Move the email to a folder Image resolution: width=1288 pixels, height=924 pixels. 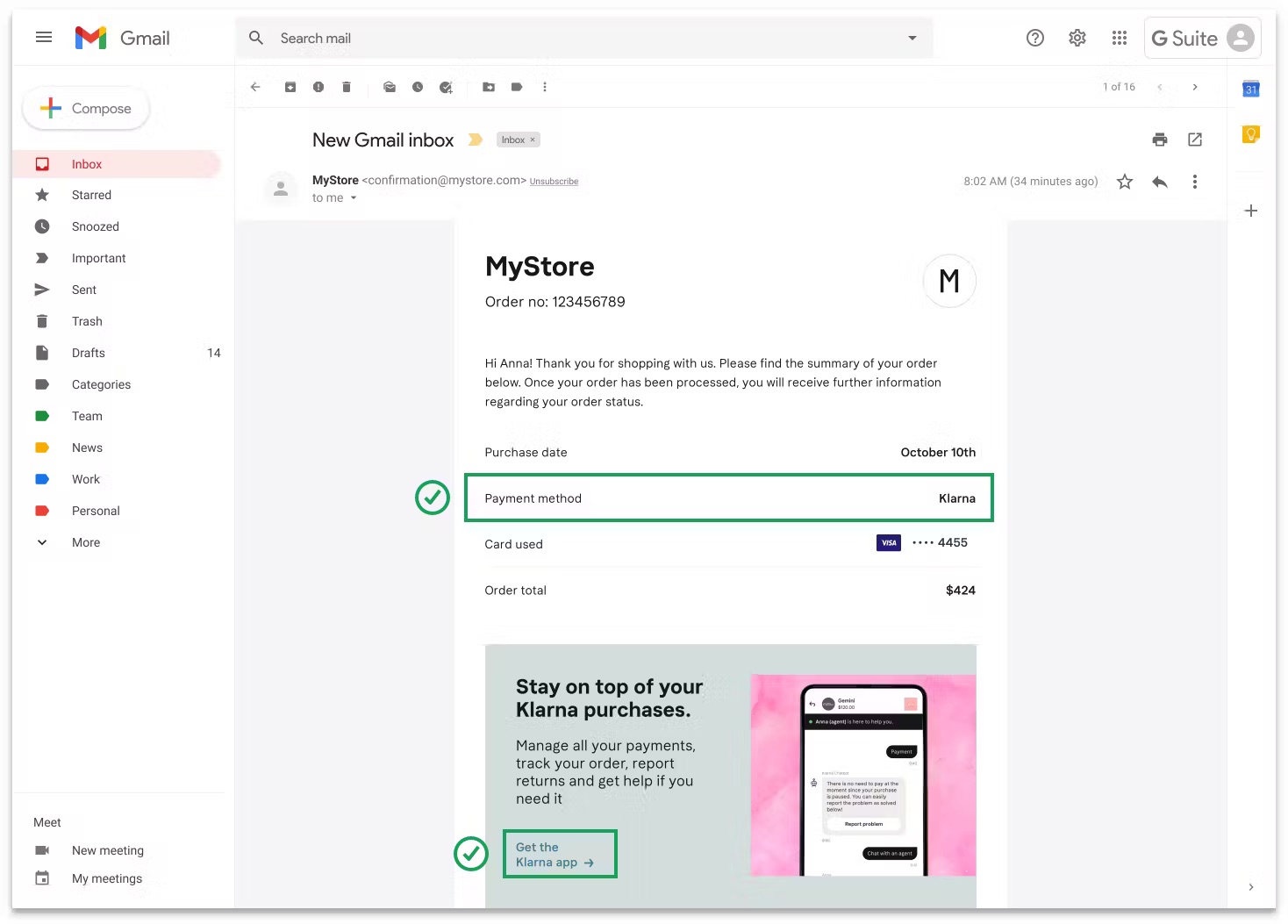click(489, 87)
